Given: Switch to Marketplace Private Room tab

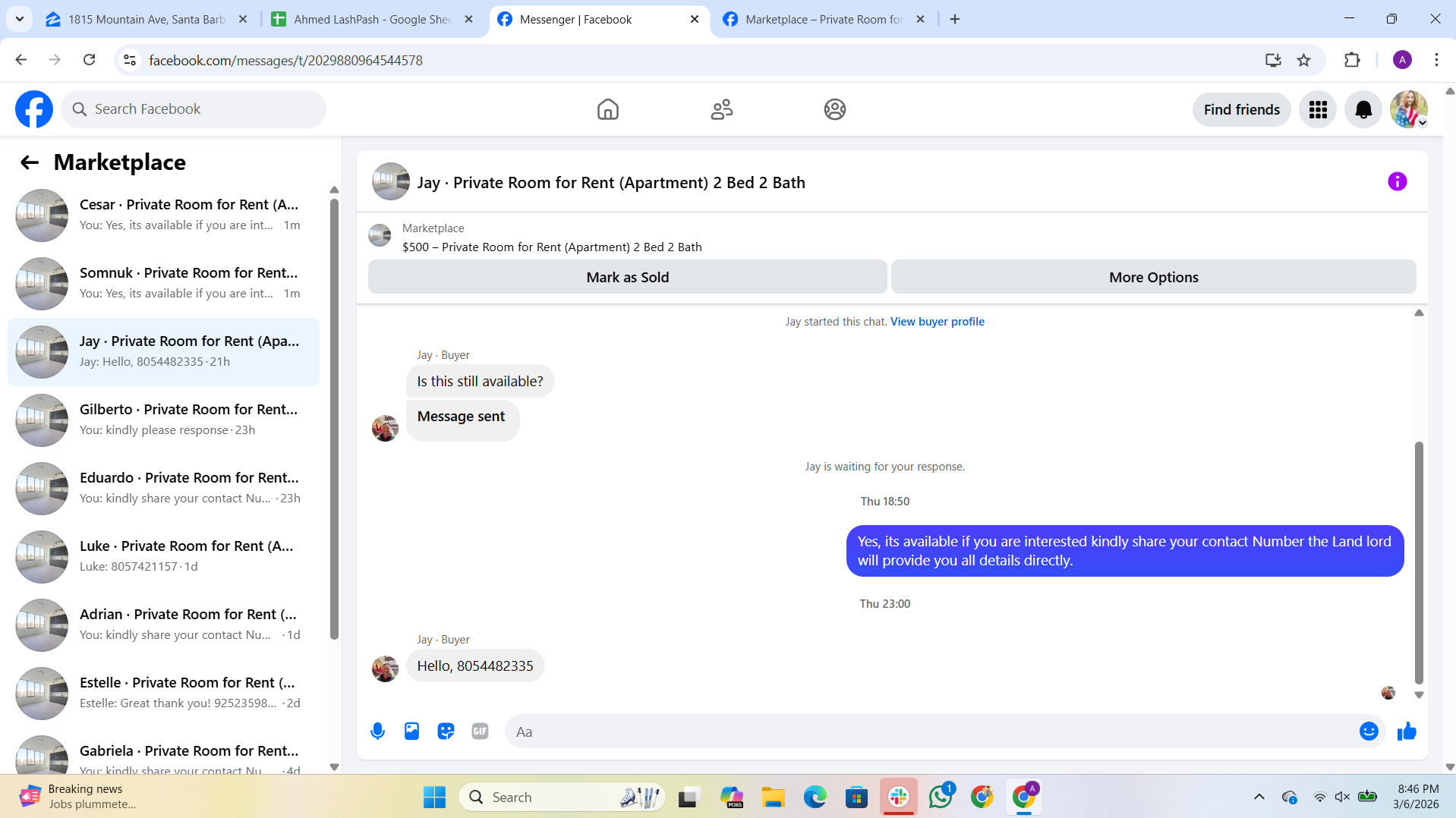Looking at the screenshot, I should click(x=824, y=19).
